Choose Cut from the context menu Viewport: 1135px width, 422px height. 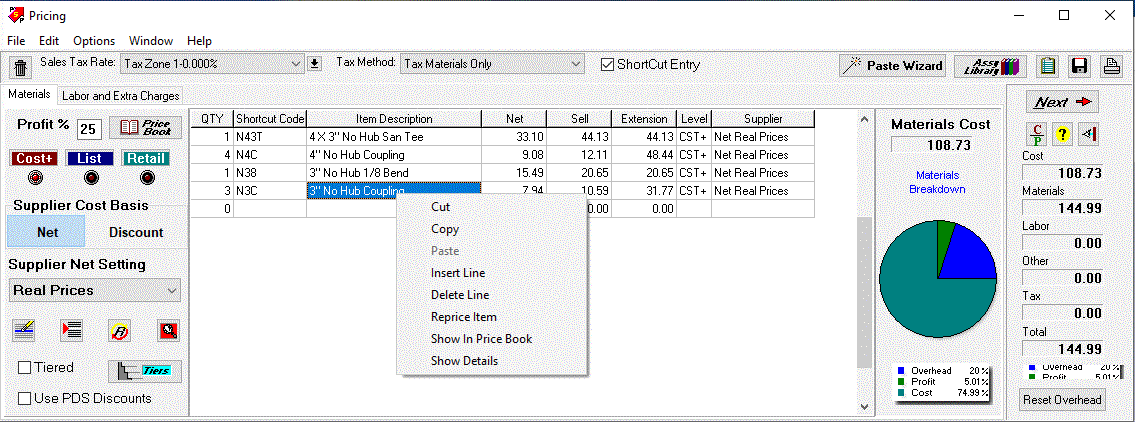(x=492, y=207)
